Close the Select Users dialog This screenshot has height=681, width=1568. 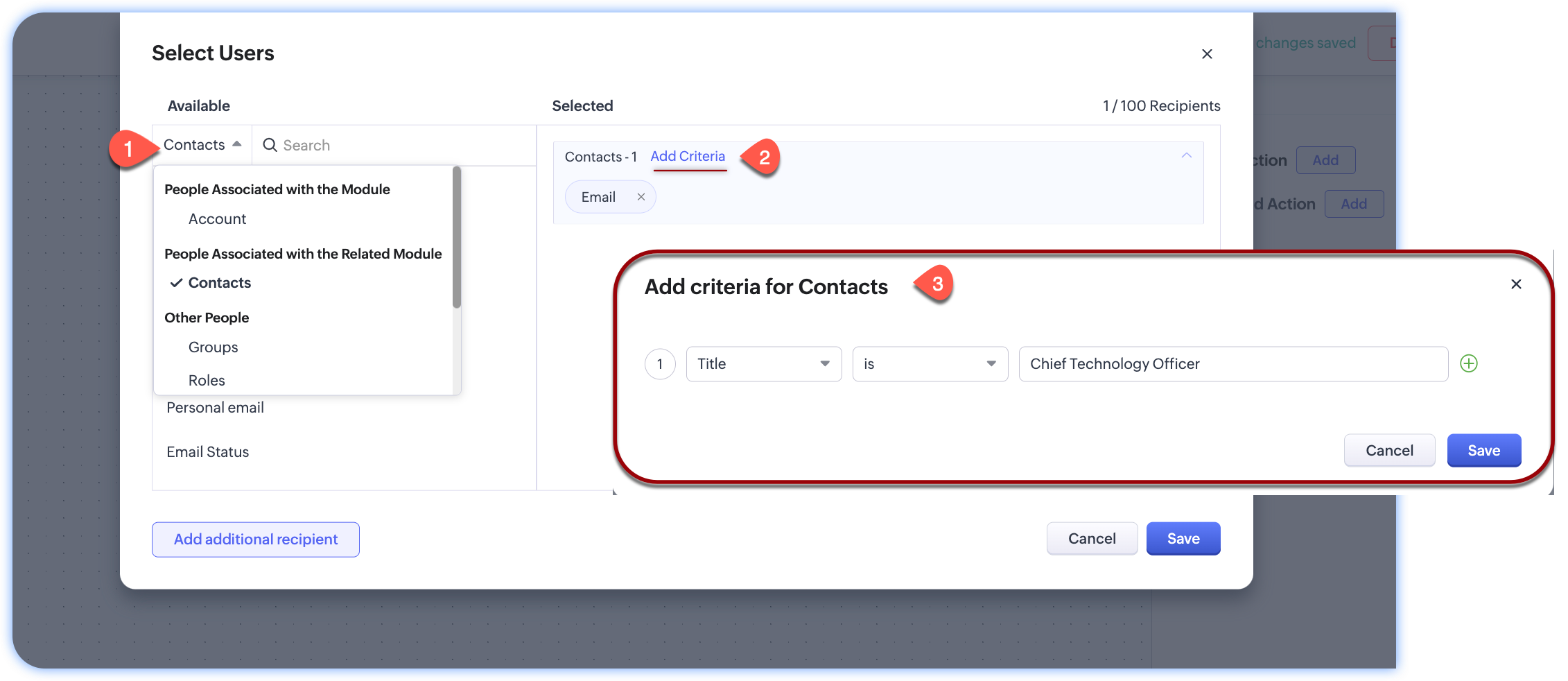[1206, 54]
